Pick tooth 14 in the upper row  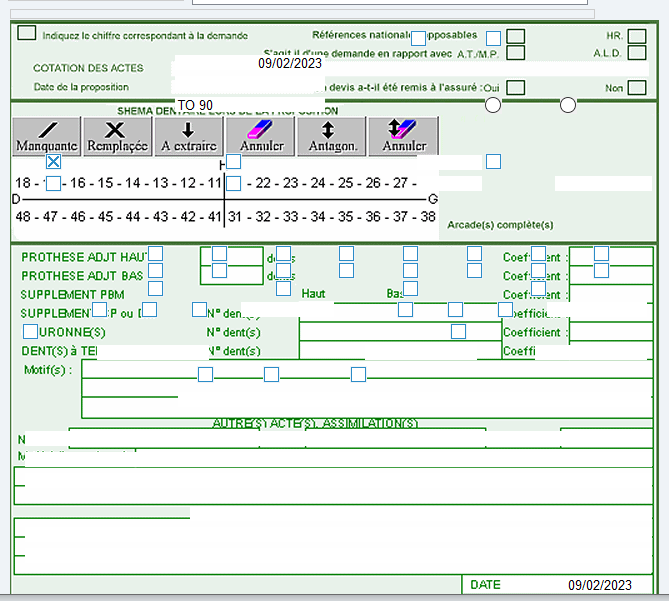point(133,183)
